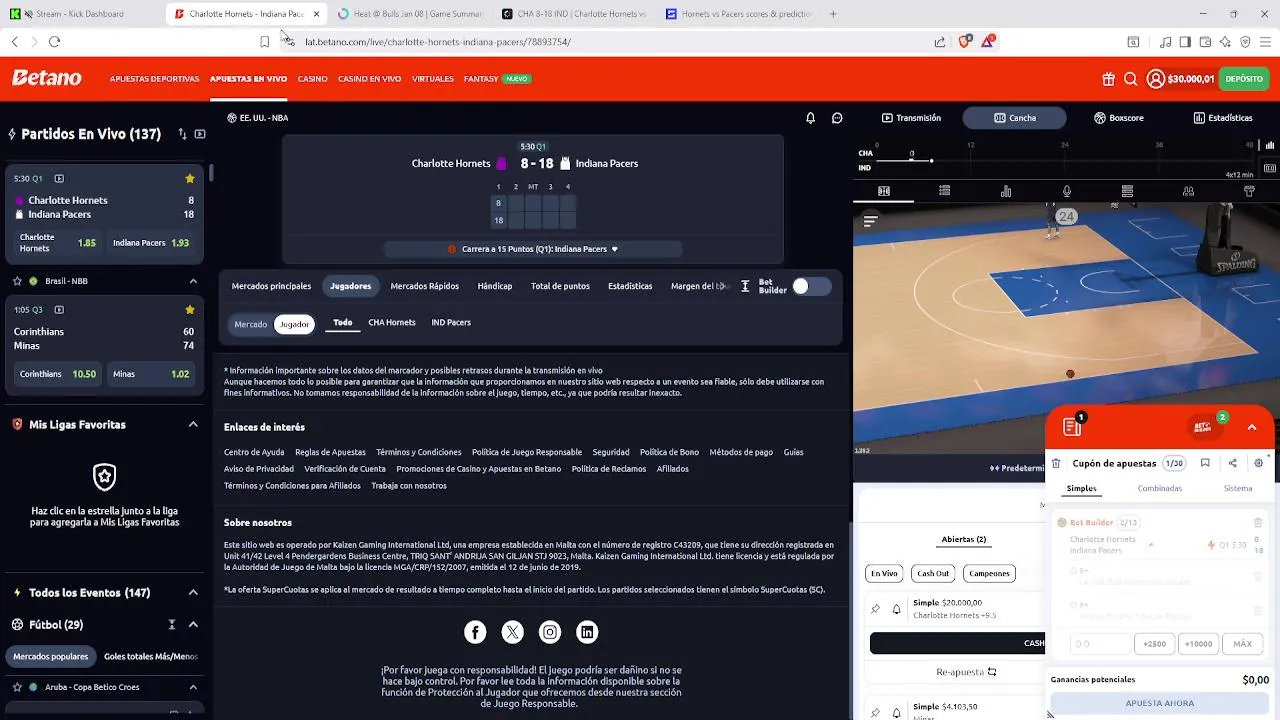
Task: Click the histogram icon beside the timeline
Action: (1269, 146)
